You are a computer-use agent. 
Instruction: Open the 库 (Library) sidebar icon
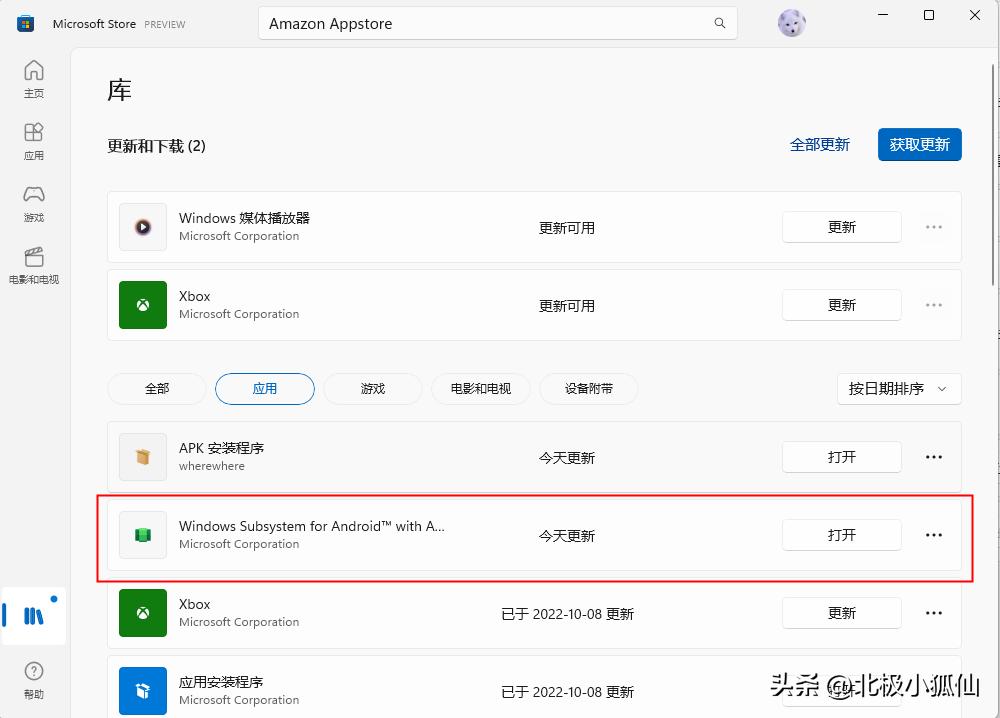[33, 615]
